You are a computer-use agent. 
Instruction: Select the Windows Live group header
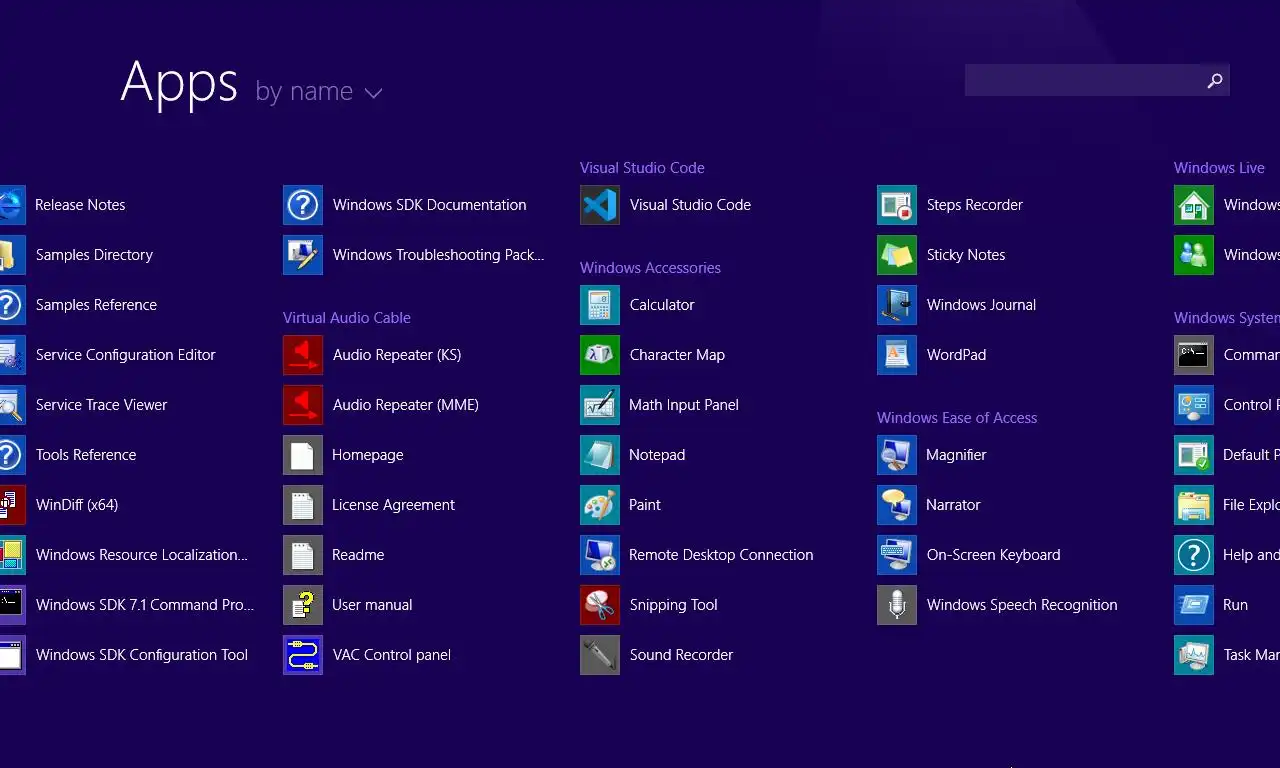pyautogui.click(x=1219, y=168)
